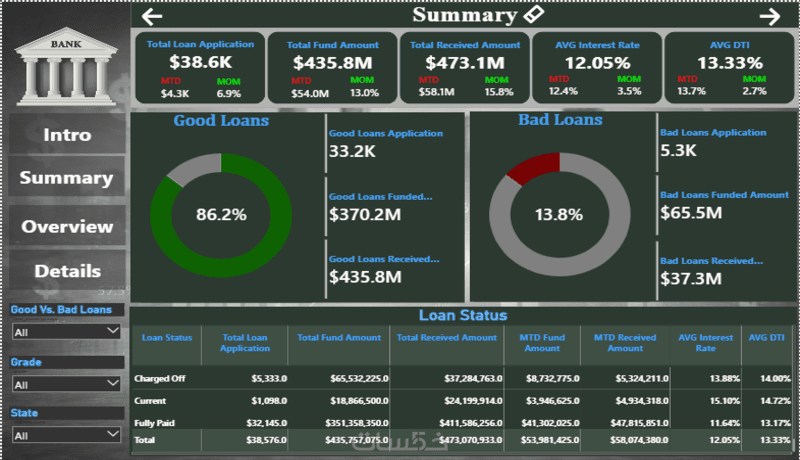Click the Loan Status table title
800x460 pixels.
click(463, 315)
